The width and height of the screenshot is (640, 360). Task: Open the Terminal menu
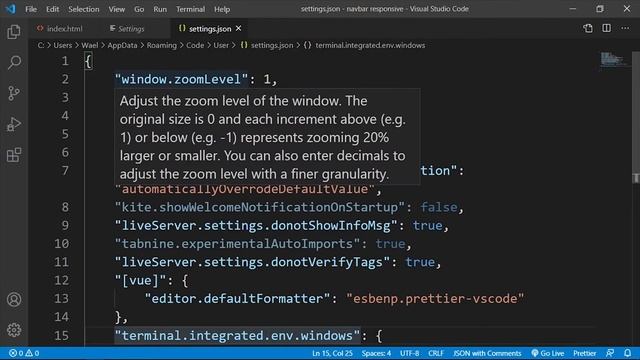point(190,9)
